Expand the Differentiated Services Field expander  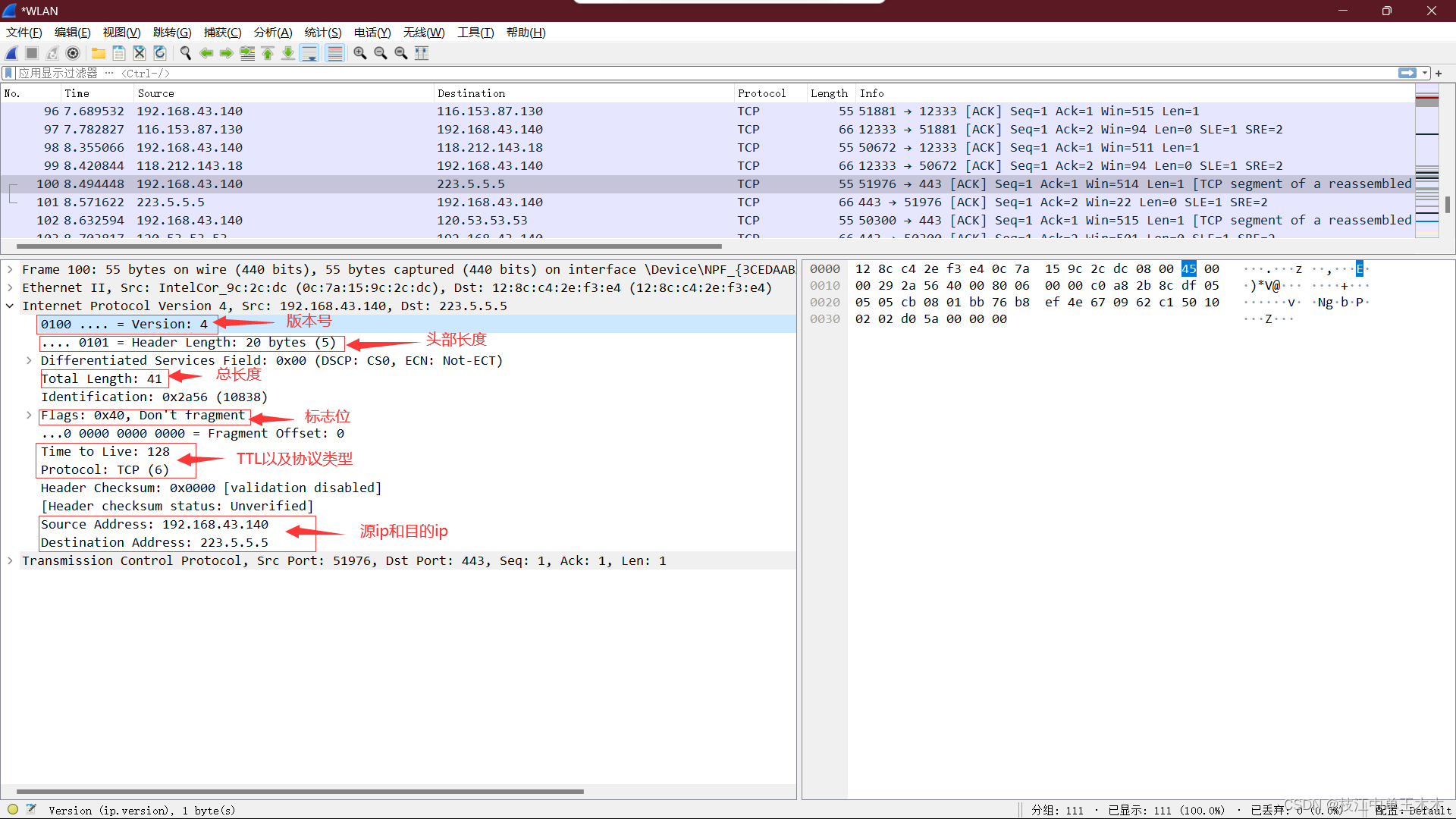[x=29, y=360]
